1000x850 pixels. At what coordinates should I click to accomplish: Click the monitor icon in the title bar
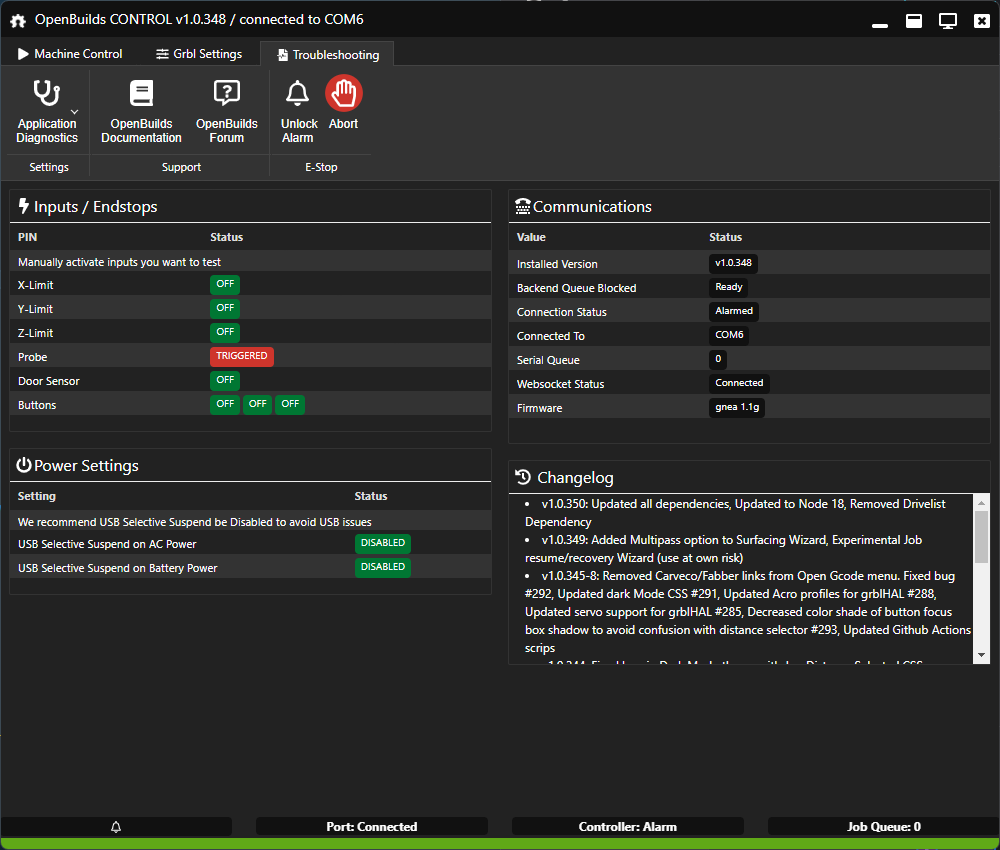point(948,20)
